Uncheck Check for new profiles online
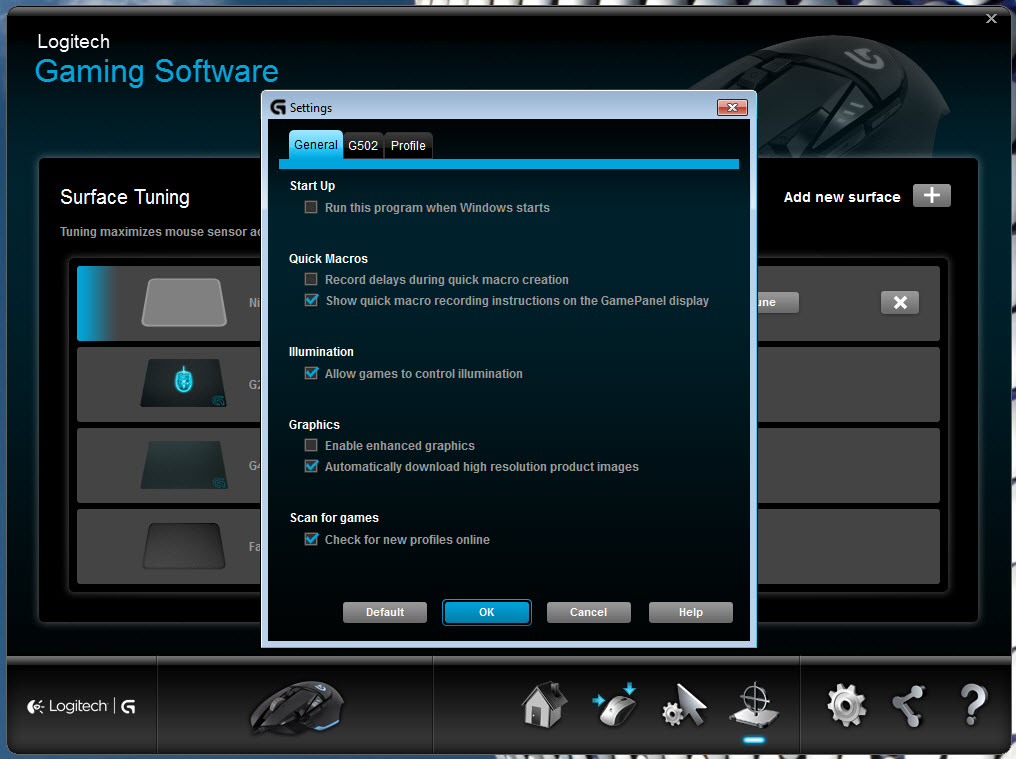Screen dimensions: 1016x759 311,539
